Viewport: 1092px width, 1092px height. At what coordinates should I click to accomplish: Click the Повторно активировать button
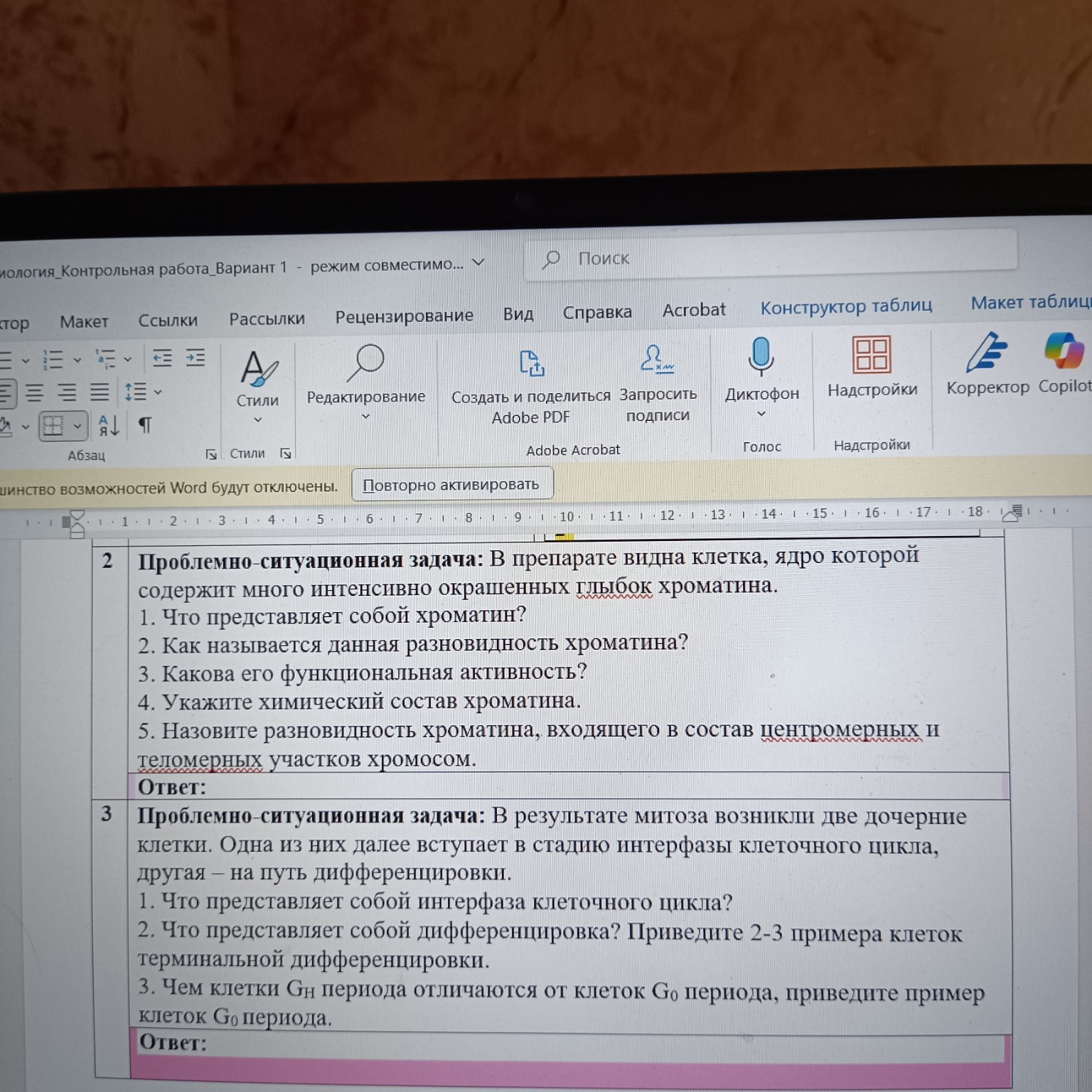(451, 483)
